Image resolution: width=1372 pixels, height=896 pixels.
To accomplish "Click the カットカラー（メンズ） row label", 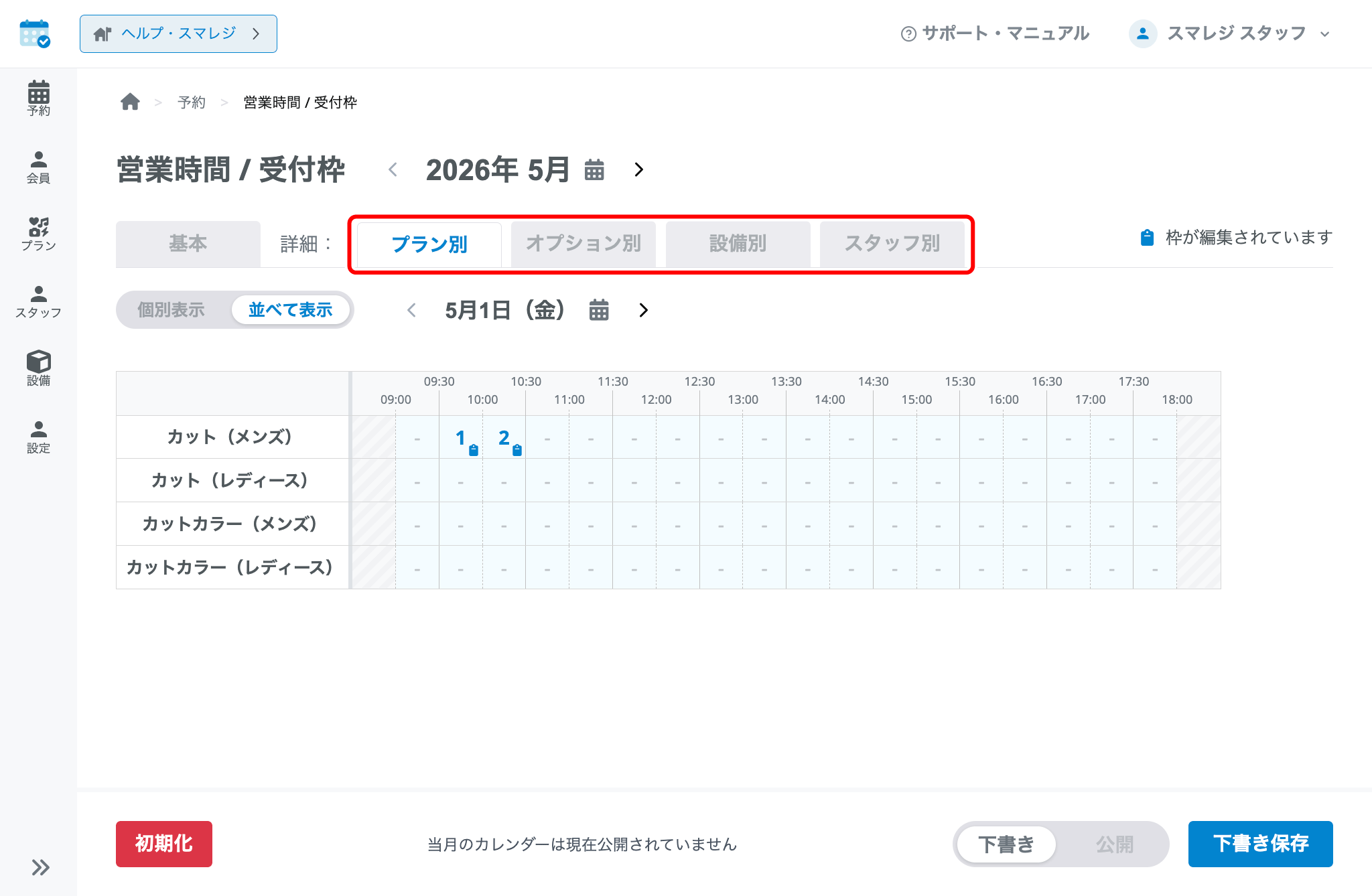I will pyautogui.click(x=232, y=524).
